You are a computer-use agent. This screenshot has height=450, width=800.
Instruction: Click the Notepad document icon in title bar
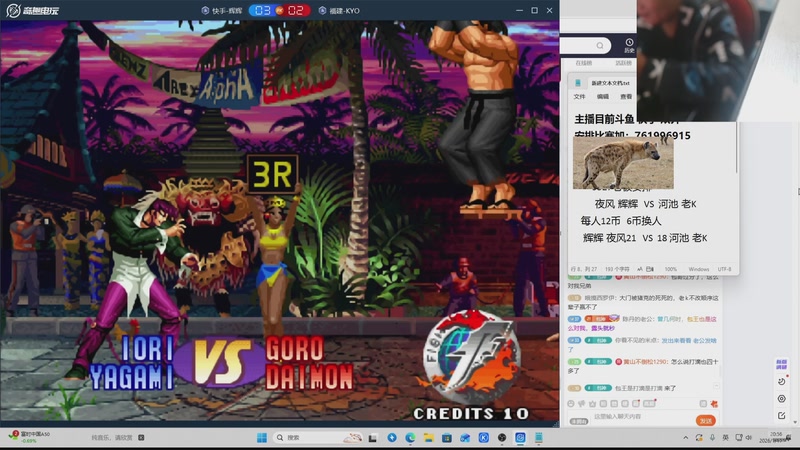pyautogui.click(x=578, y=83)
